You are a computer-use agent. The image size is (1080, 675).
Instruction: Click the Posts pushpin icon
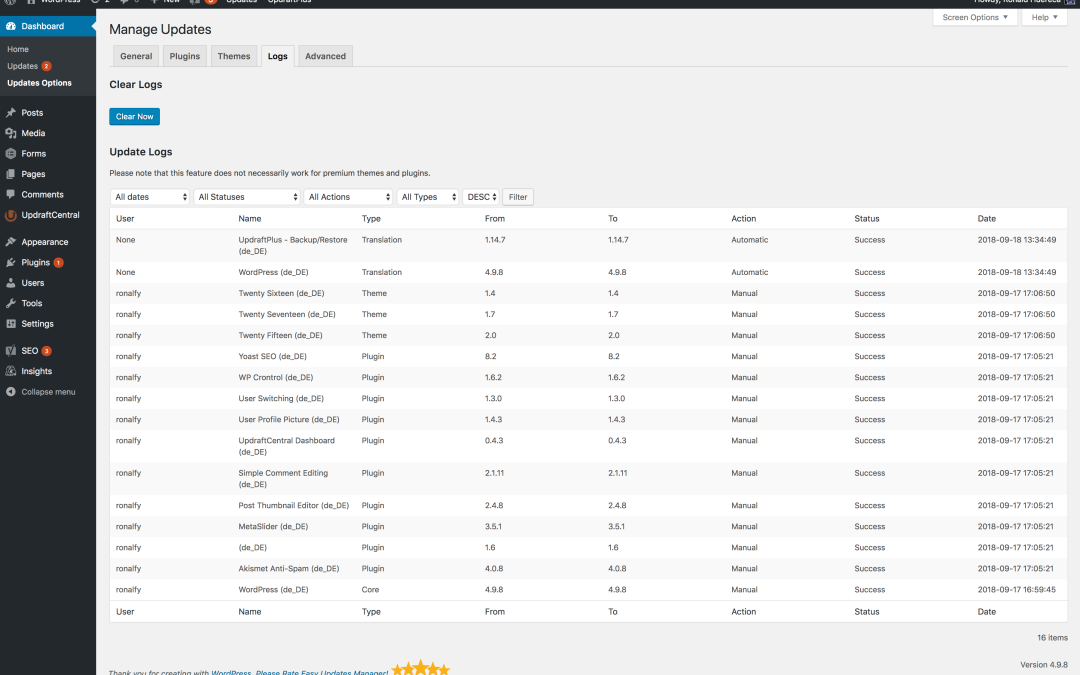click(x=10, y=112)
